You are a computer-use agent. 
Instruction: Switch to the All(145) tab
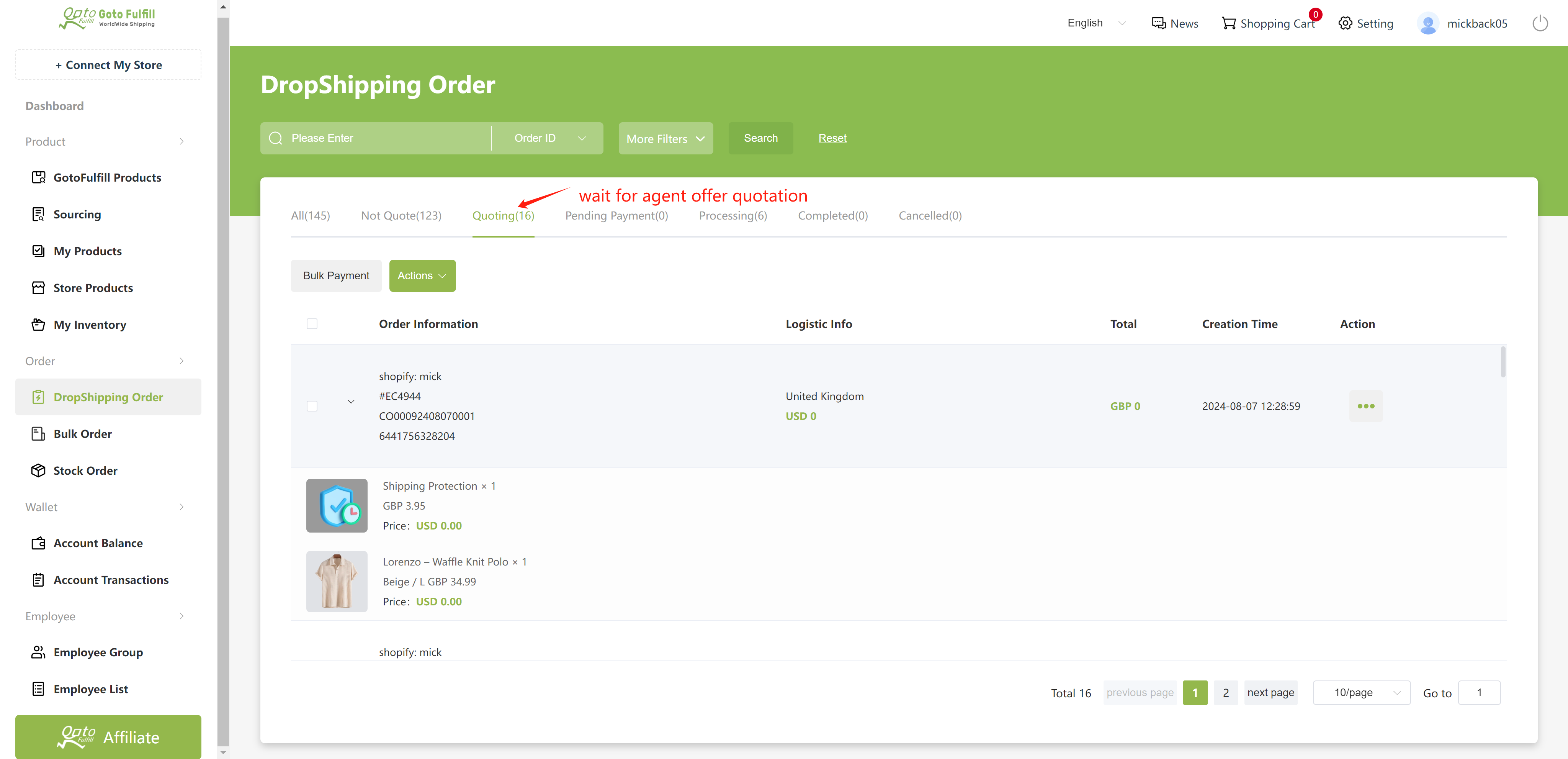coord(311,216)
